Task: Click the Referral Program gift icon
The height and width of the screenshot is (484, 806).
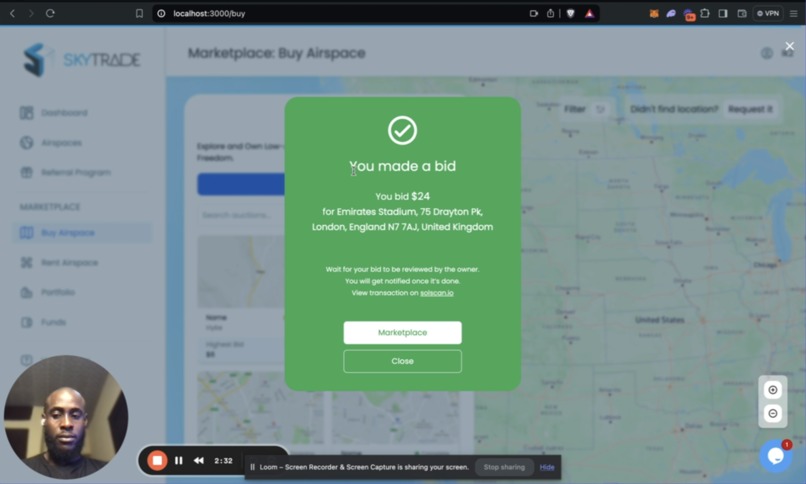Action: (x=26, y=172)
